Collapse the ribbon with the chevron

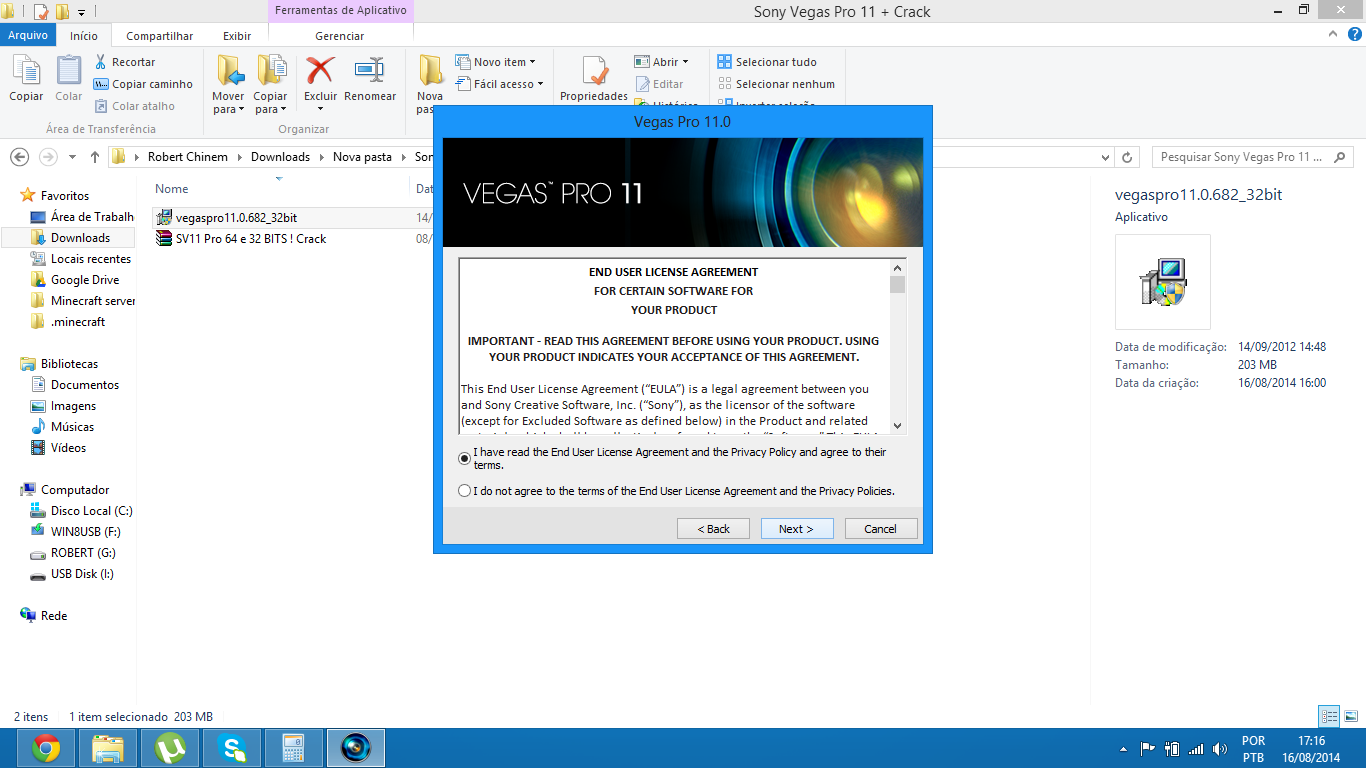click(1332, 34)
